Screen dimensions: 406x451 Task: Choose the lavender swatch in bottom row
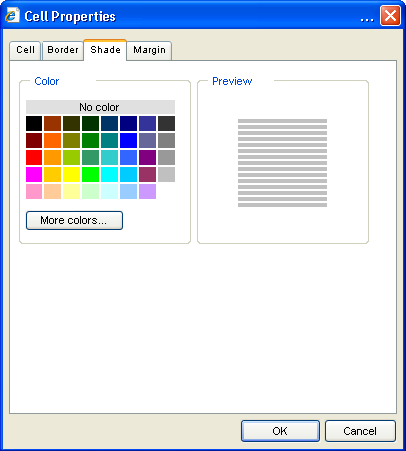coord(148,191)
